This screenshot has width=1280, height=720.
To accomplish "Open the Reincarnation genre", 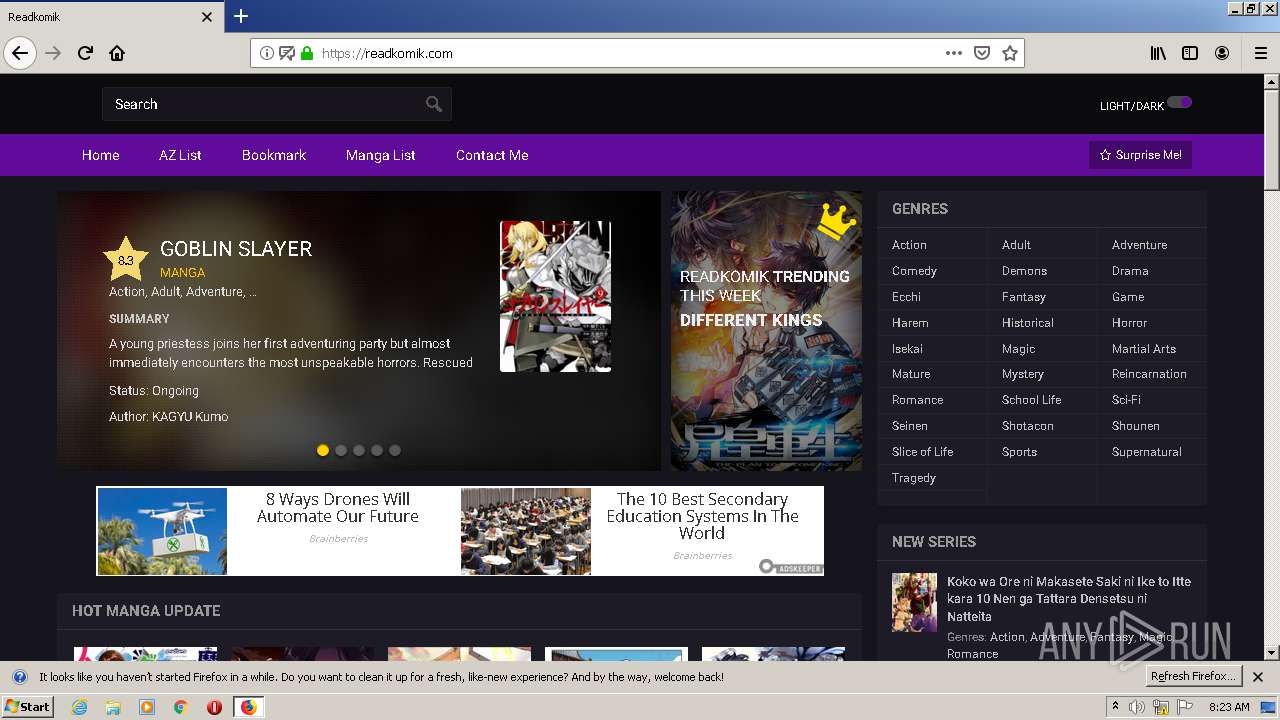I will 1149,374.
